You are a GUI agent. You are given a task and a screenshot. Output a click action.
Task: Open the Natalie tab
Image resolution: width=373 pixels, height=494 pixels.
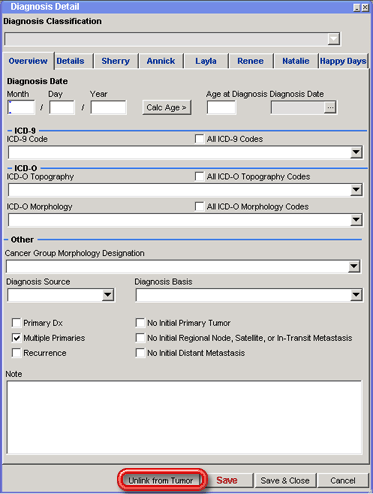pyautogui.click(x=296, y=61)
